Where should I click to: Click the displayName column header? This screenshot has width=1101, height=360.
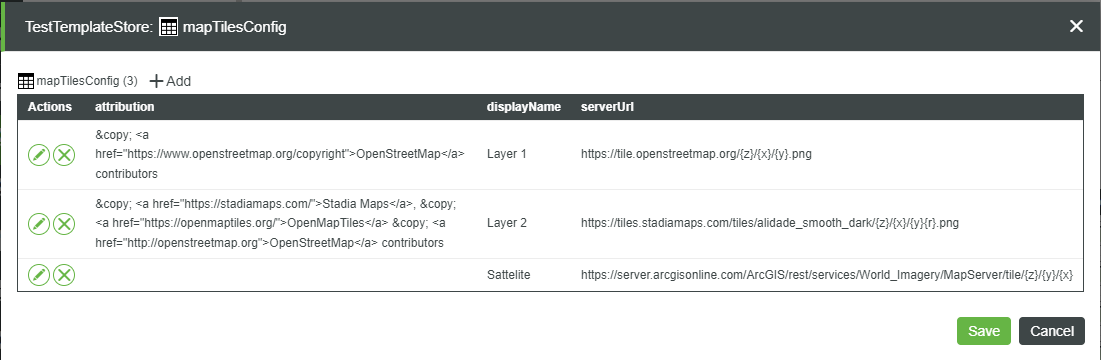click(524, 107)
